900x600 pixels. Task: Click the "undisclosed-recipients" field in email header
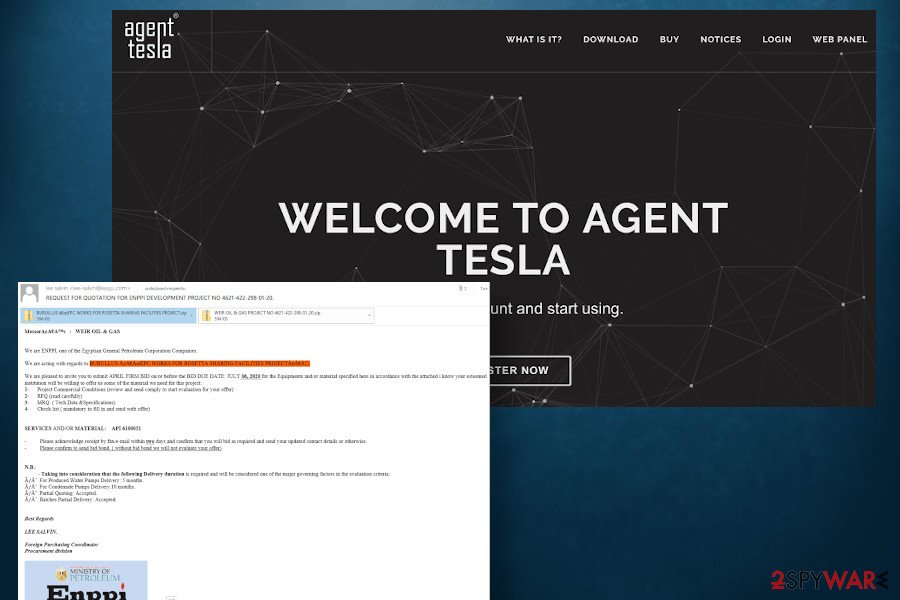[x=165, y=288]
